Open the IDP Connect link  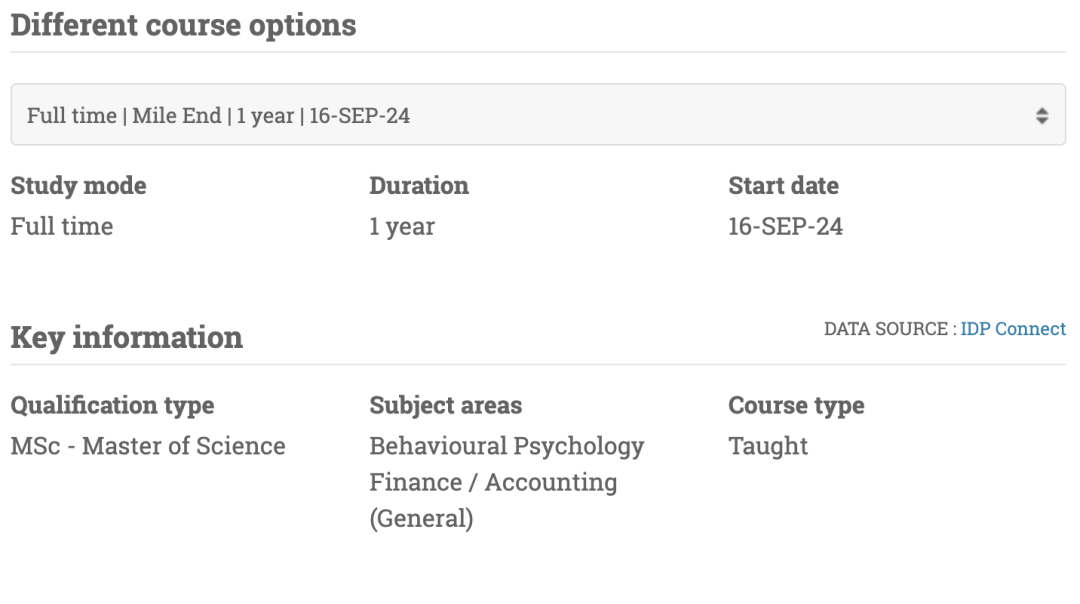coord(1013,329)
